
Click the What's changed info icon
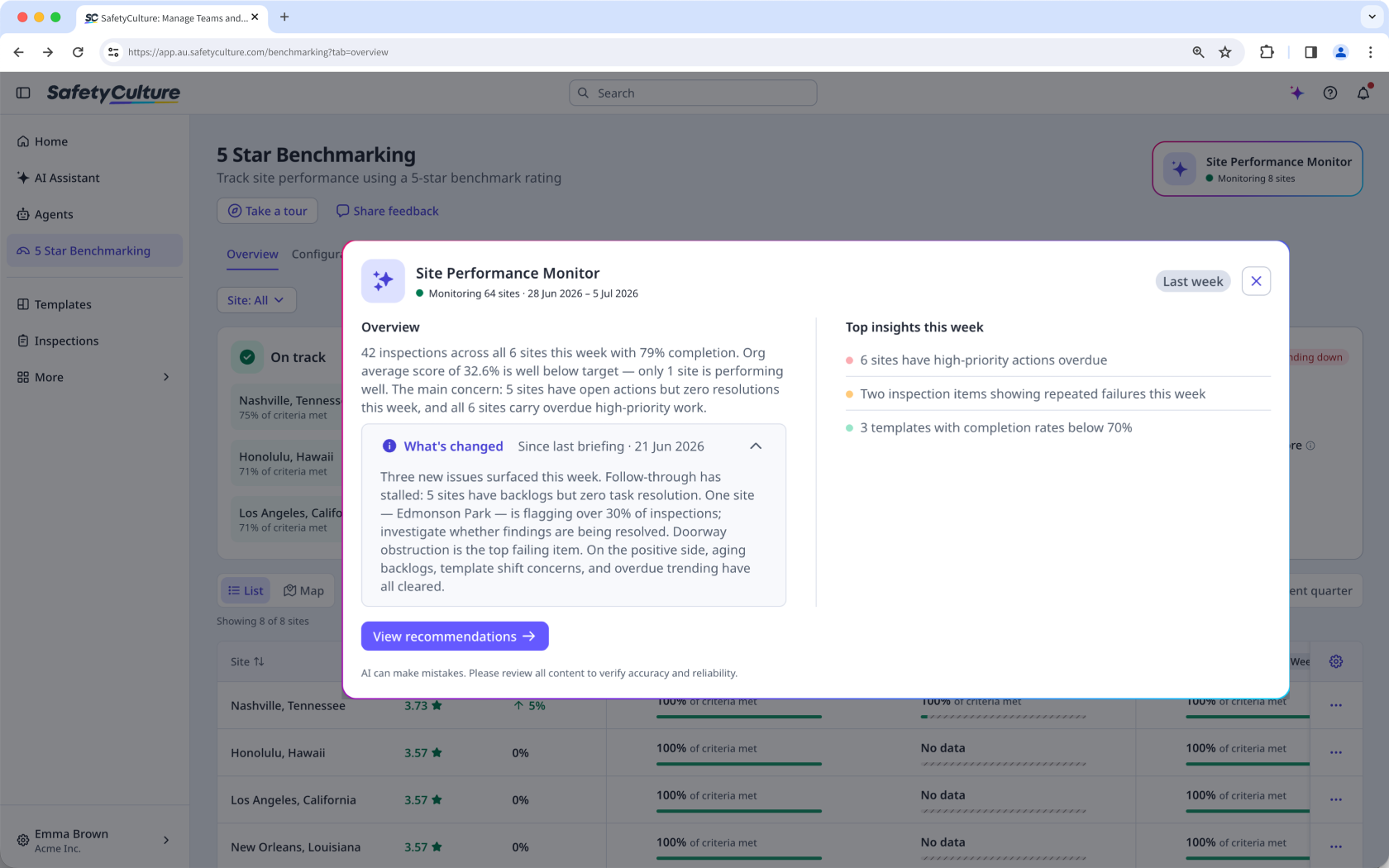(x=389, y=446)
